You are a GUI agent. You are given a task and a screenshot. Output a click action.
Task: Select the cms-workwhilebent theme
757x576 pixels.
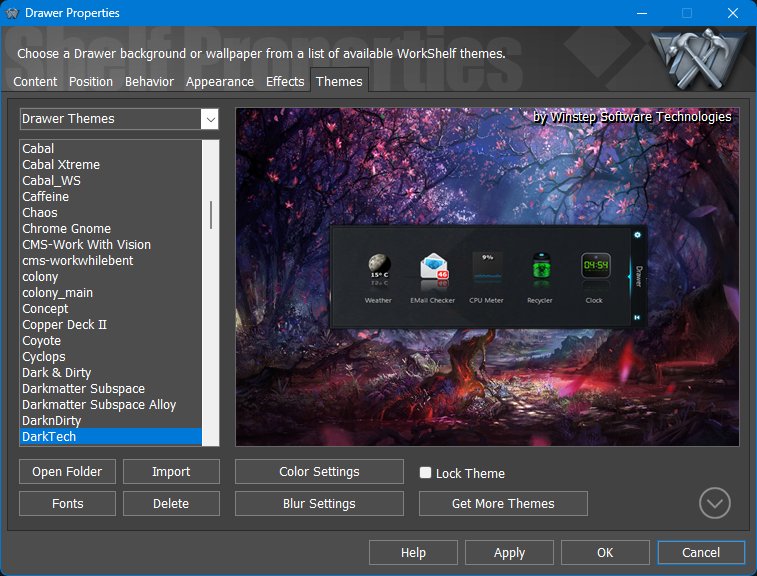[111, 260]
